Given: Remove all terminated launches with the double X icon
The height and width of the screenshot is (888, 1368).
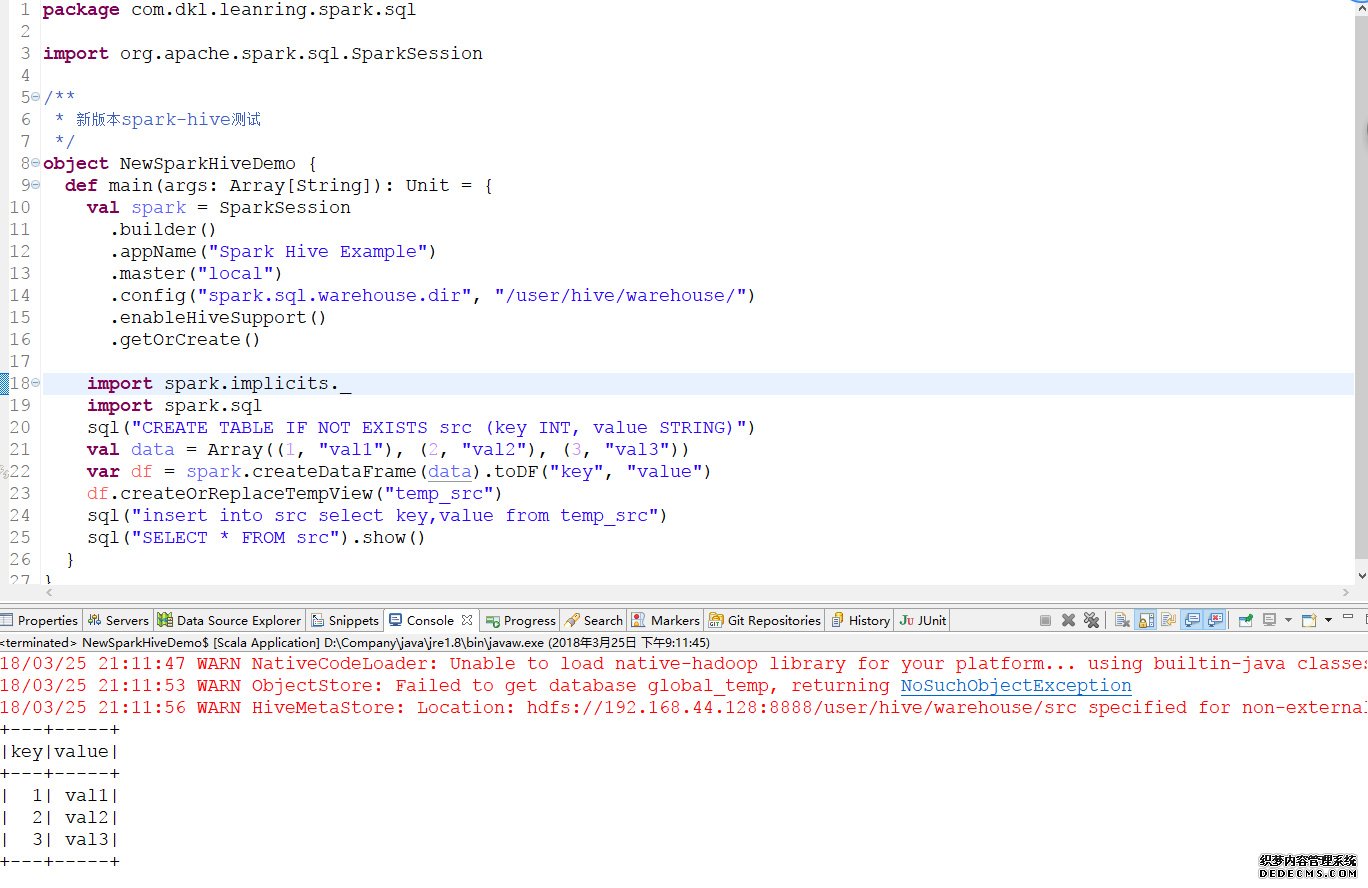Looking at the screenshot, I should (1091, 620).
